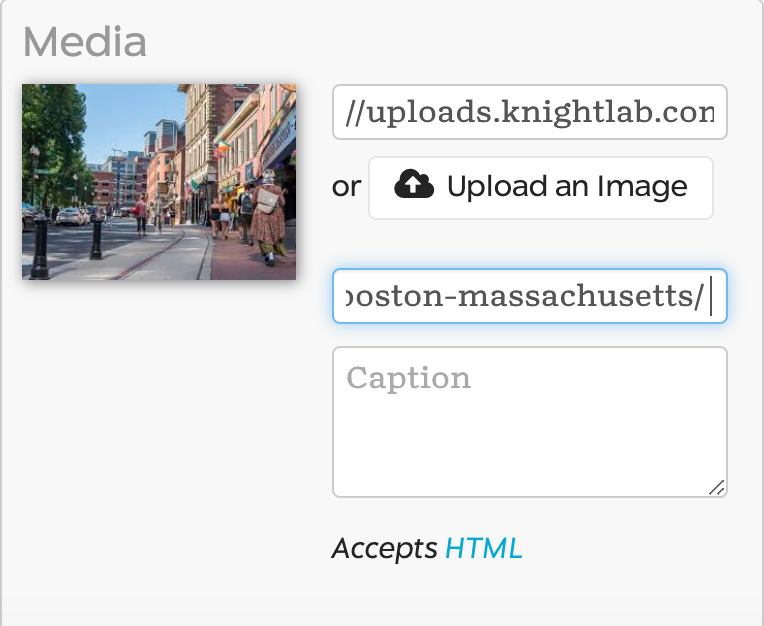Click the 'or' label before Upload
The width and height of the screenshot is (764, 626).
tap(346, 187)
